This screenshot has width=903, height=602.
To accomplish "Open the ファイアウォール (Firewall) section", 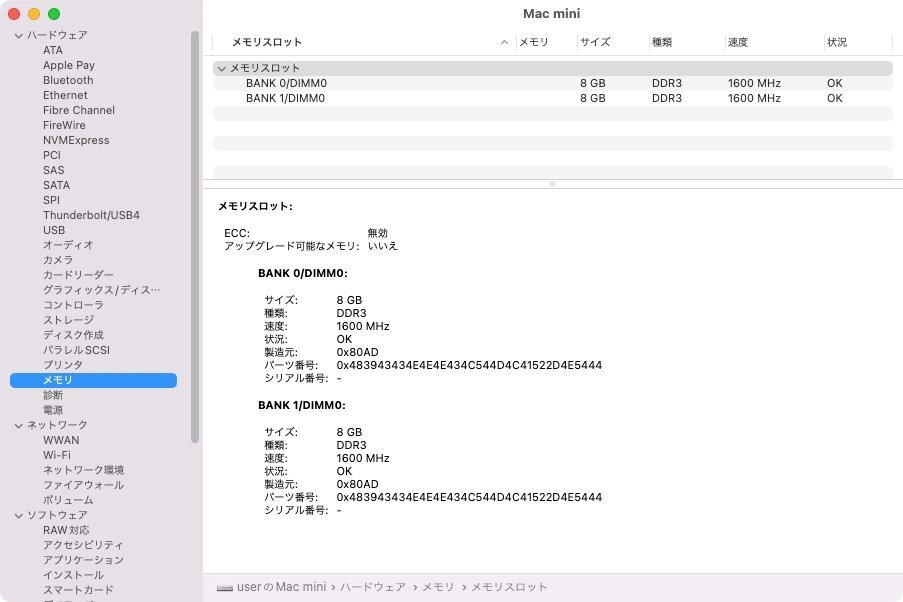I will (x=85, y=485).
